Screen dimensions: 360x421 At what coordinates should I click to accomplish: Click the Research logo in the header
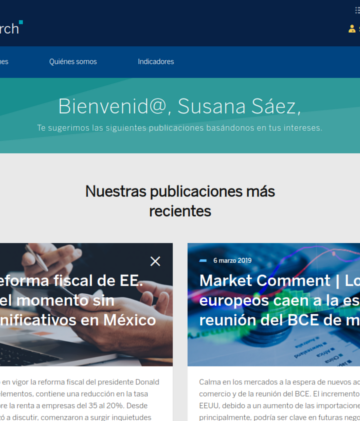point(10,28)
